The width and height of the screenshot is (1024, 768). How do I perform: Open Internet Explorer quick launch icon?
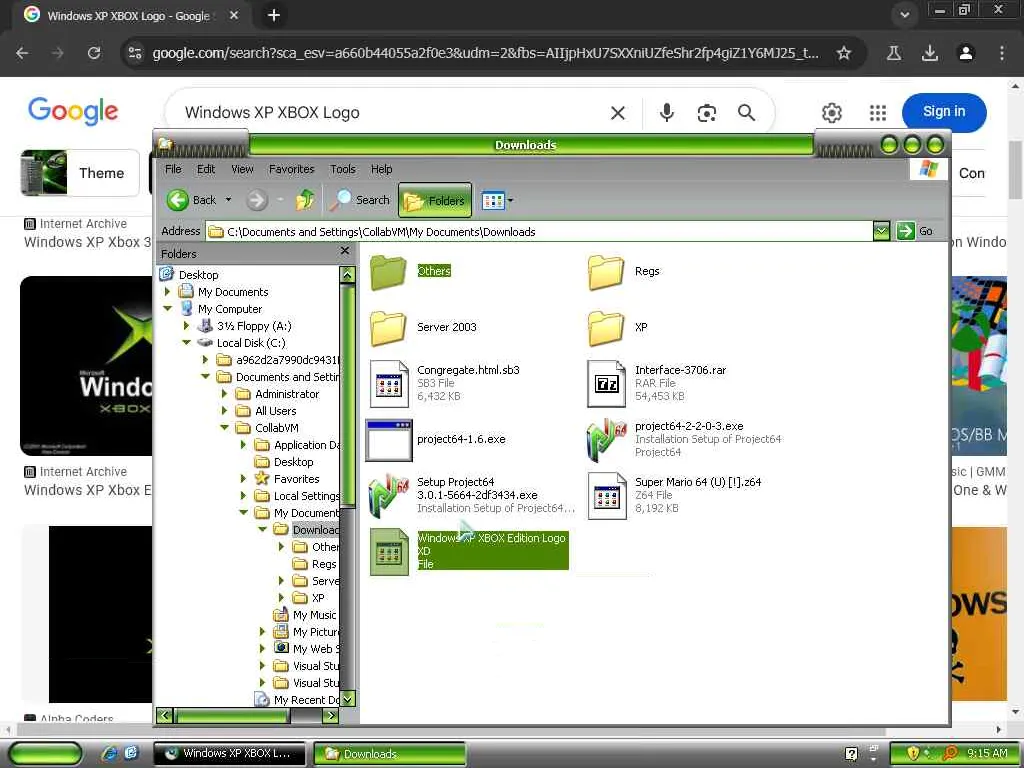pyautogui.click(x=109, y=753)
